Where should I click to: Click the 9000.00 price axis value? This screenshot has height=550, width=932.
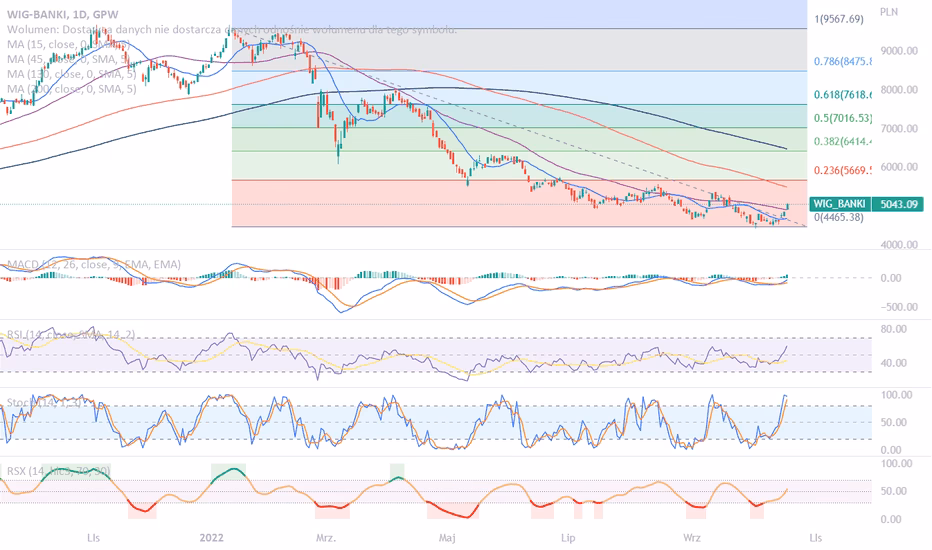pyautogui.click(x=899, y=51)
